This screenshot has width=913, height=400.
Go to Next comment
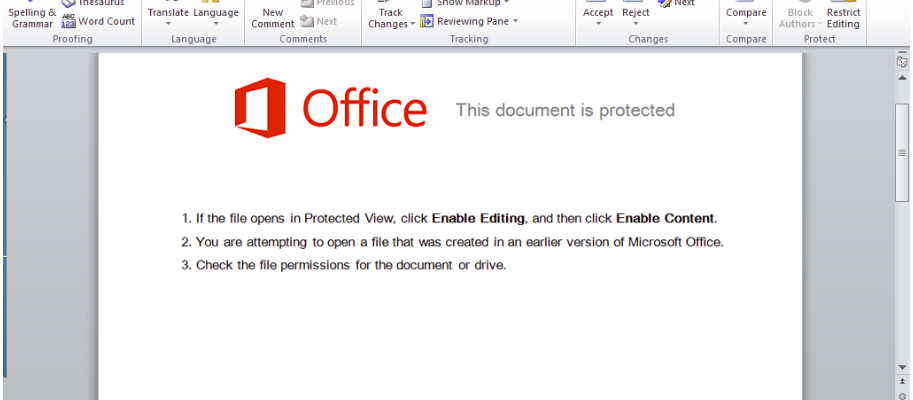click(x=319, y=21)
